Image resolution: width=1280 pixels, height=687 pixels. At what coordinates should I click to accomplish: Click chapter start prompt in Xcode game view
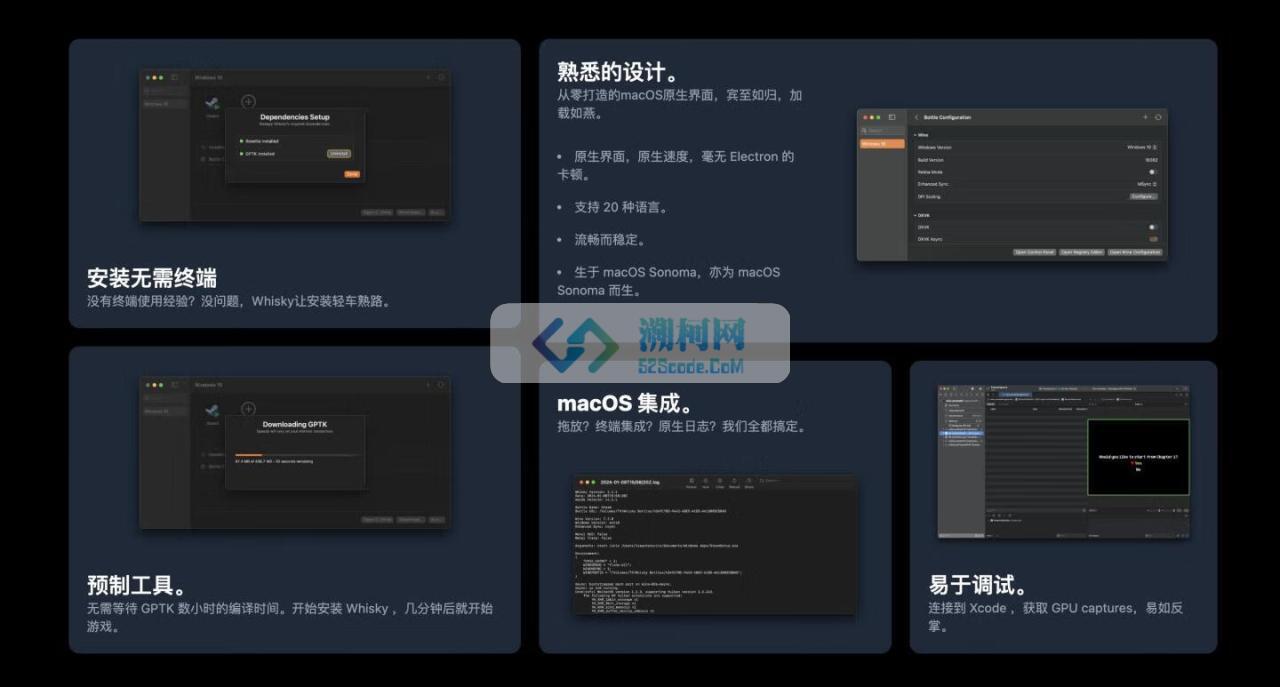[1138, 457]
